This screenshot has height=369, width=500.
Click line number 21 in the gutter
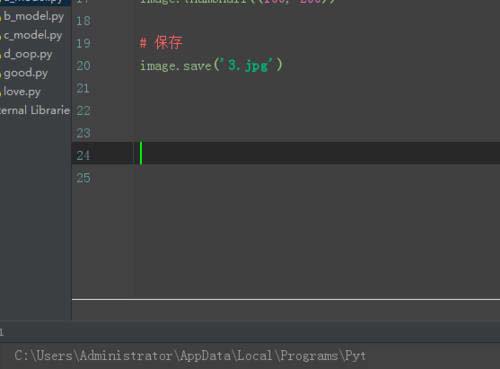point(83,89)
